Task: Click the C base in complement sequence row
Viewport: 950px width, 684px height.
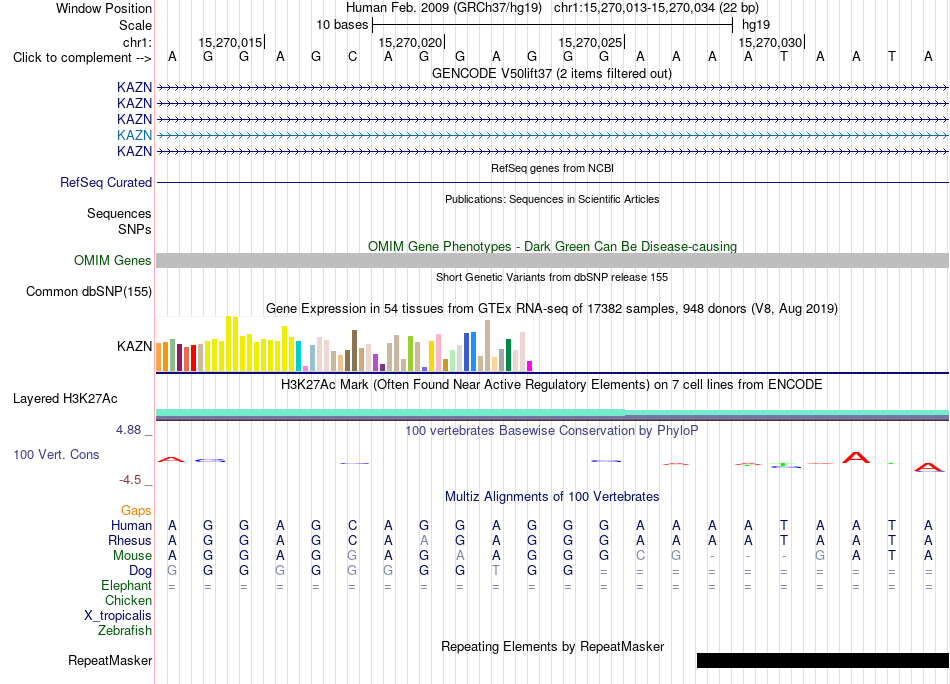Action: coord(353,57)
